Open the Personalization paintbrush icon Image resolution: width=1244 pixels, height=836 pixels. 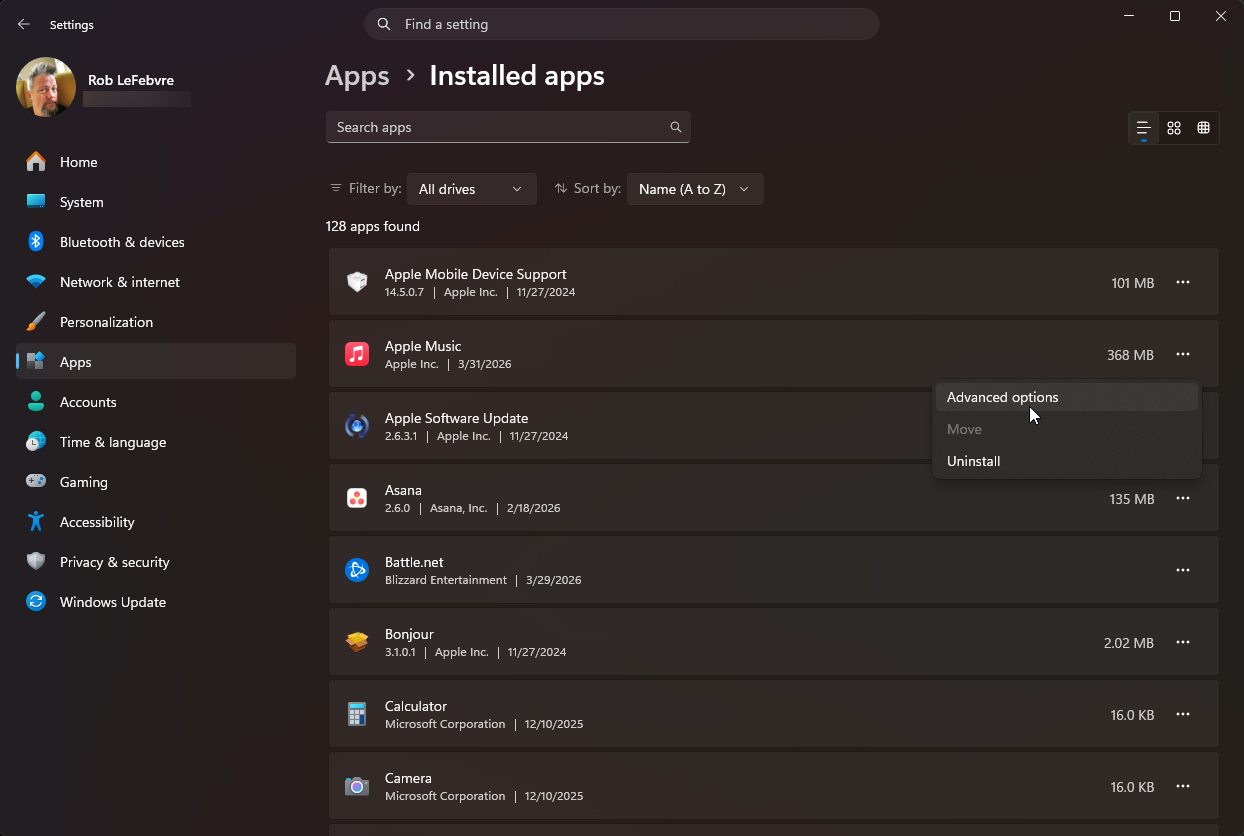pos(36,322)
